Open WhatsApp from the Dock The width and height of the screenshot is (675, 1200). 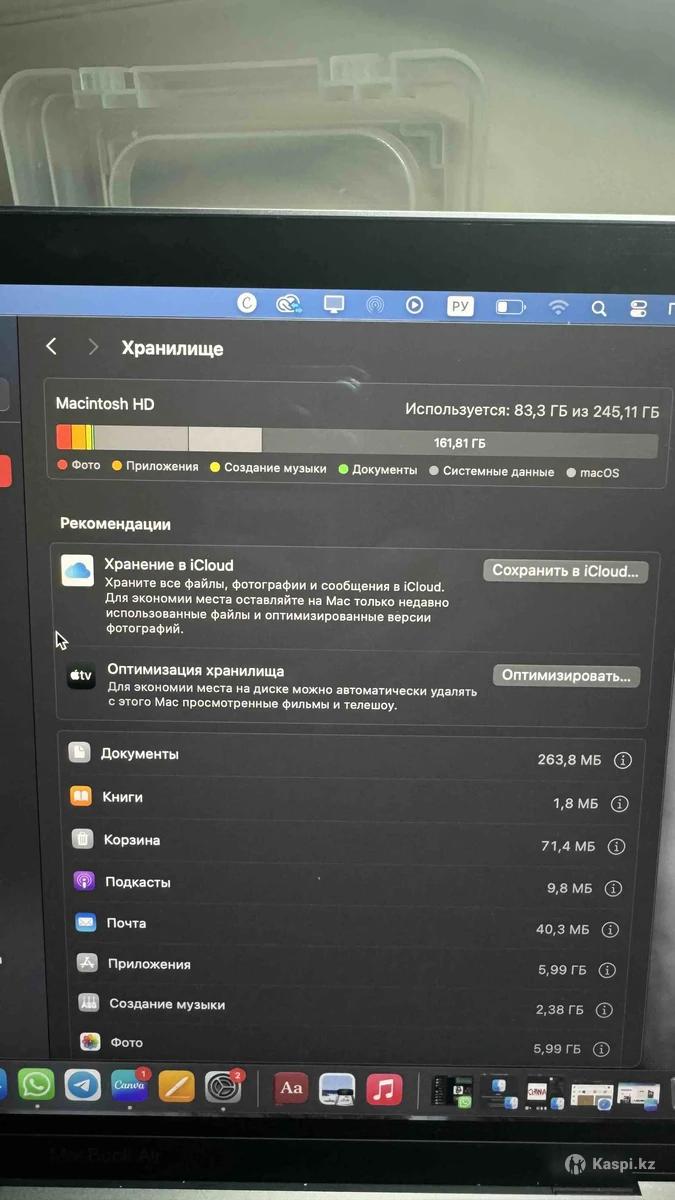point(36,1085)
